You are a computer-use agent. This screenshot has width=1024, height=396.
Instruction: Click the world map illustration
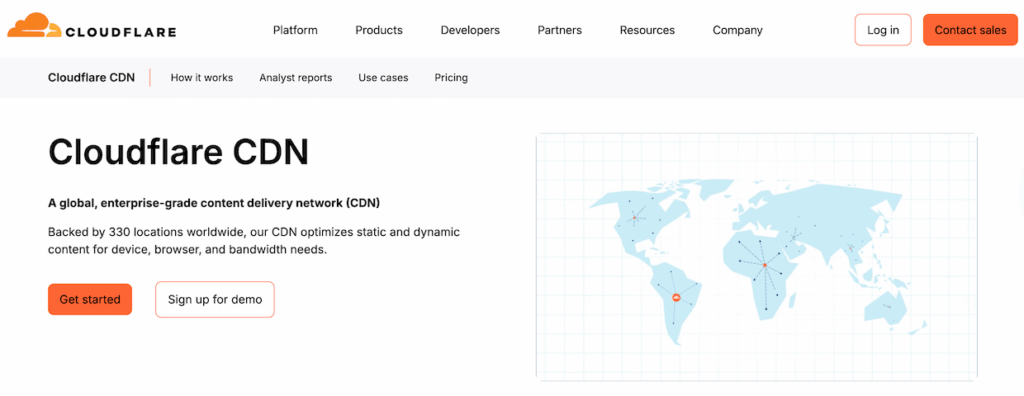point(756,257)
